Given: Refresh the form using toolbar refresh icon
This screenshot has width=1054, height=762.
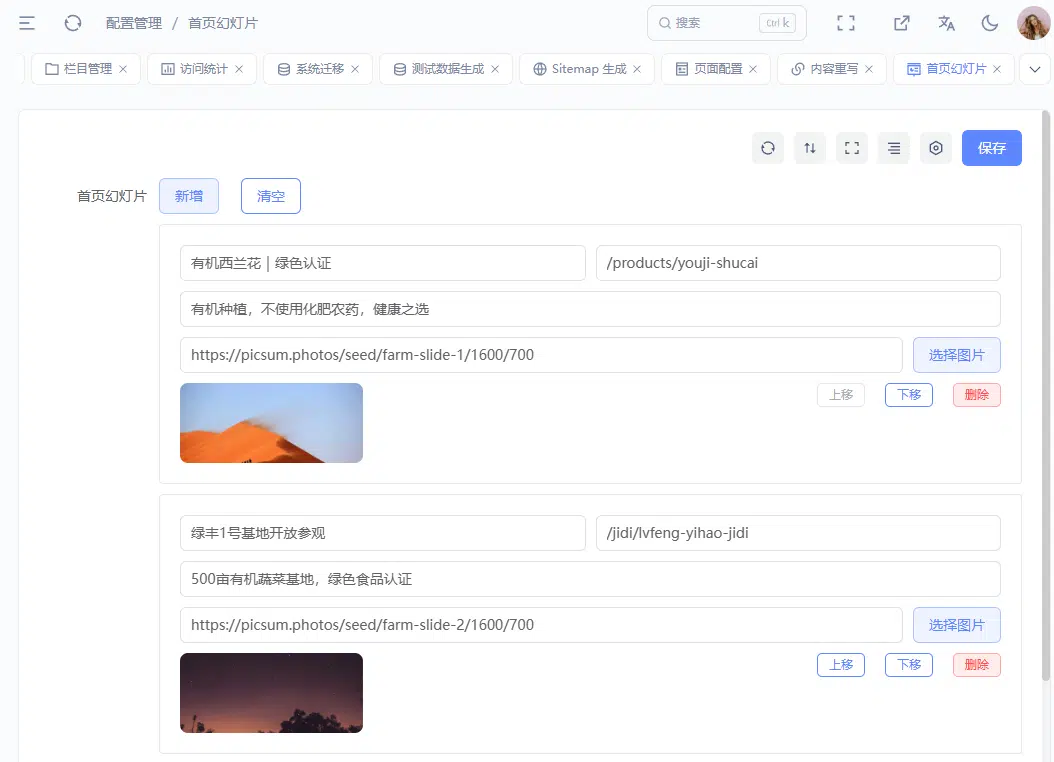Looking at the screenshot, I should pyautogui.click(x=768, y=148).
